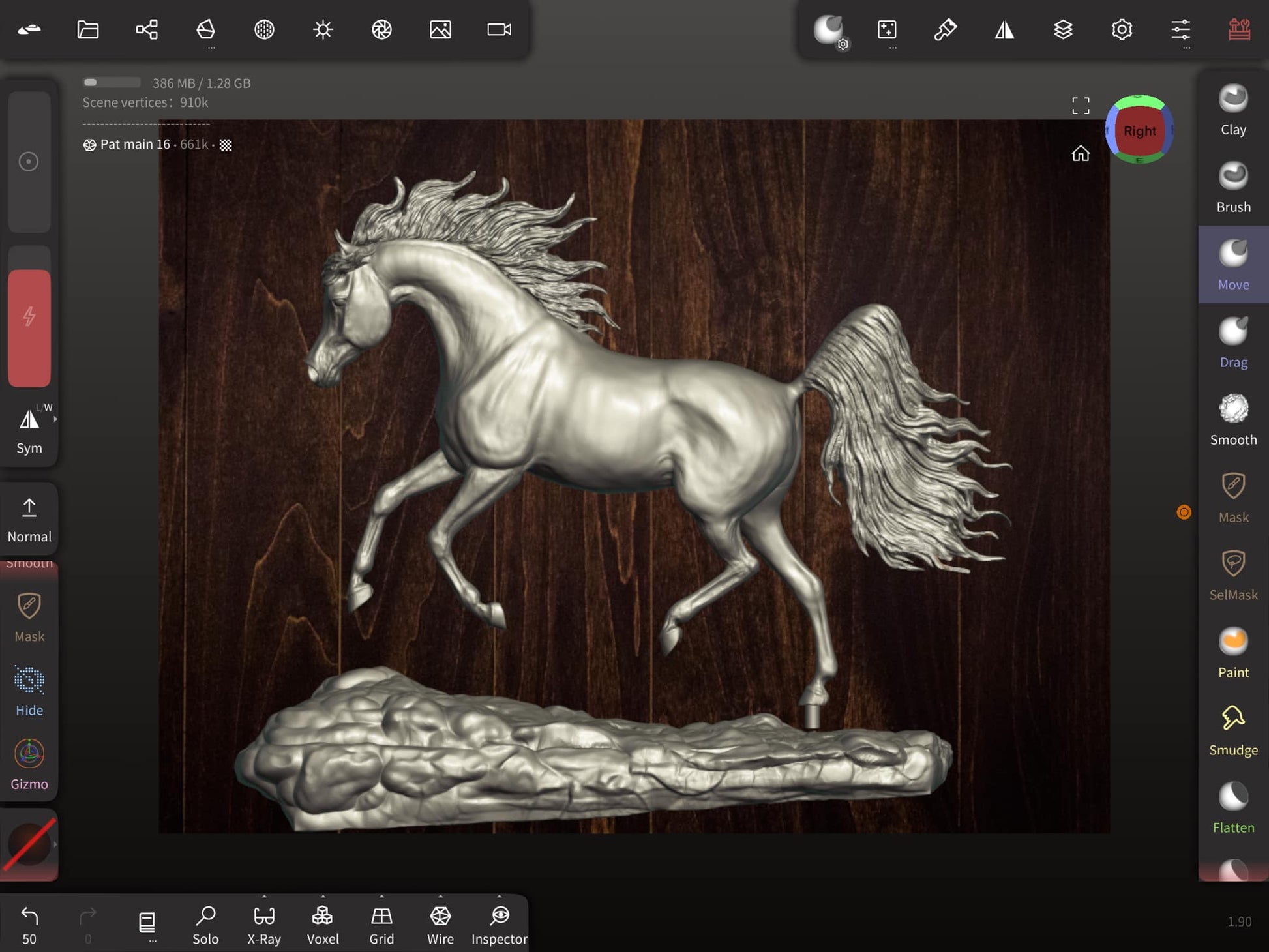Choose the Smudge tool

click(1232, 730)
